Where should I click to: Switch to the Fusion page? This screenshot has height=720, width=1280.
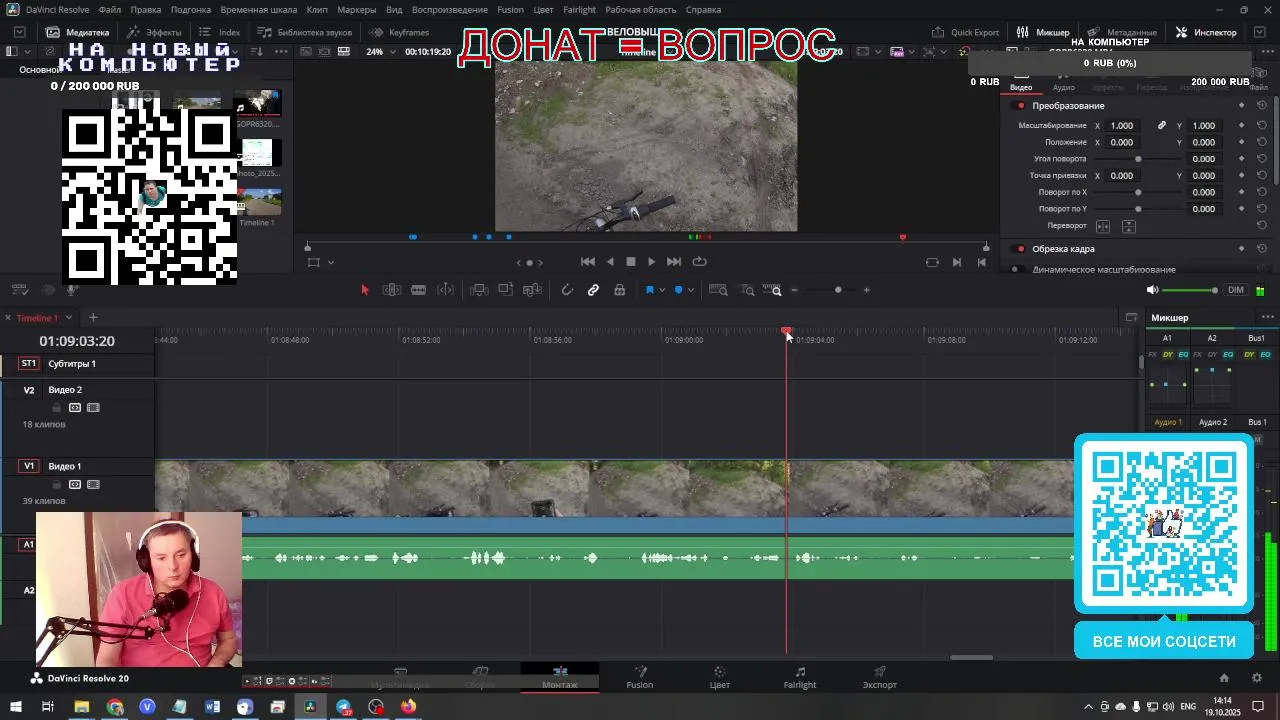coord(640,677)
